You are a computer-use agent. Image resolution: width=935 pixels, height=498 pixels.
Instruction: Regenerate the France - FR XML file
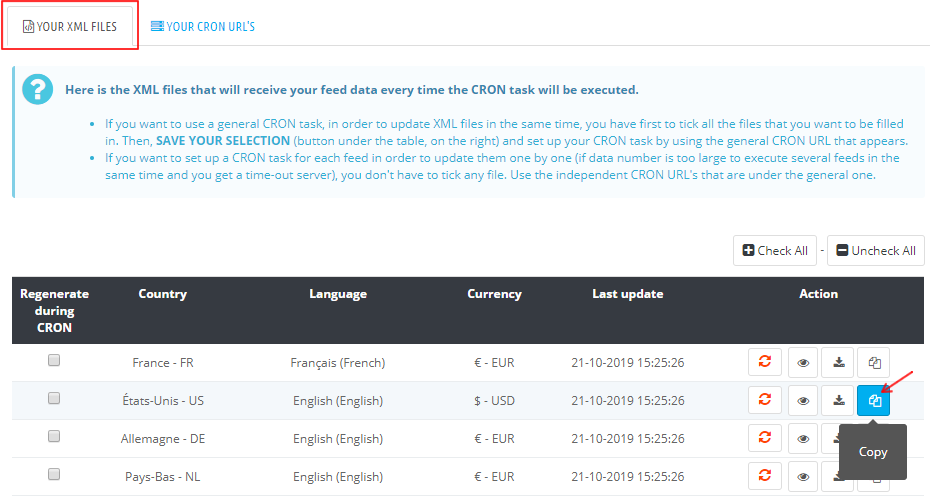(x=765, y=363)
